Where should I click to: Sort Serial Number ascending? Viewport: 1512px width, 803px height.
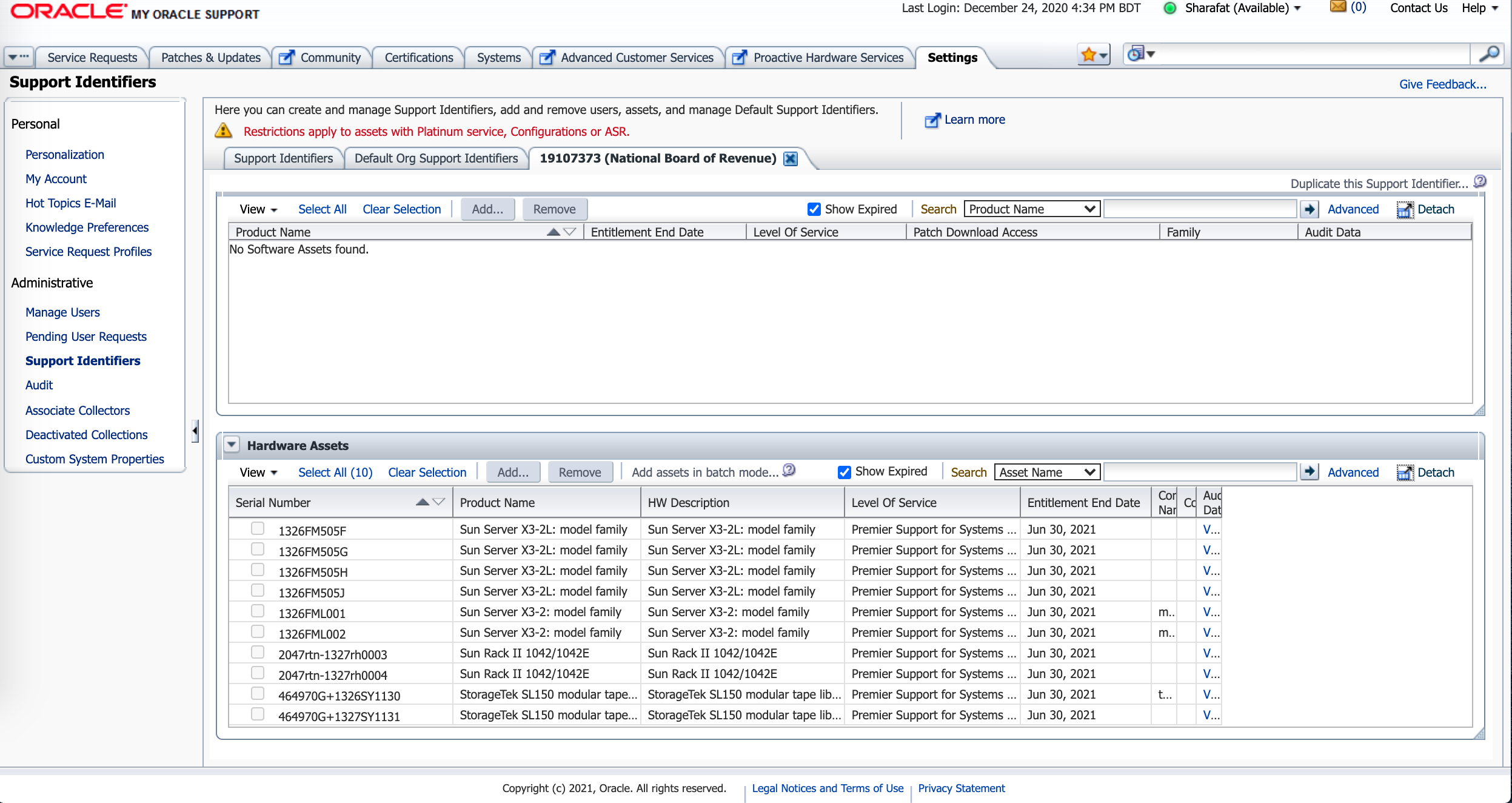(423, 502)
